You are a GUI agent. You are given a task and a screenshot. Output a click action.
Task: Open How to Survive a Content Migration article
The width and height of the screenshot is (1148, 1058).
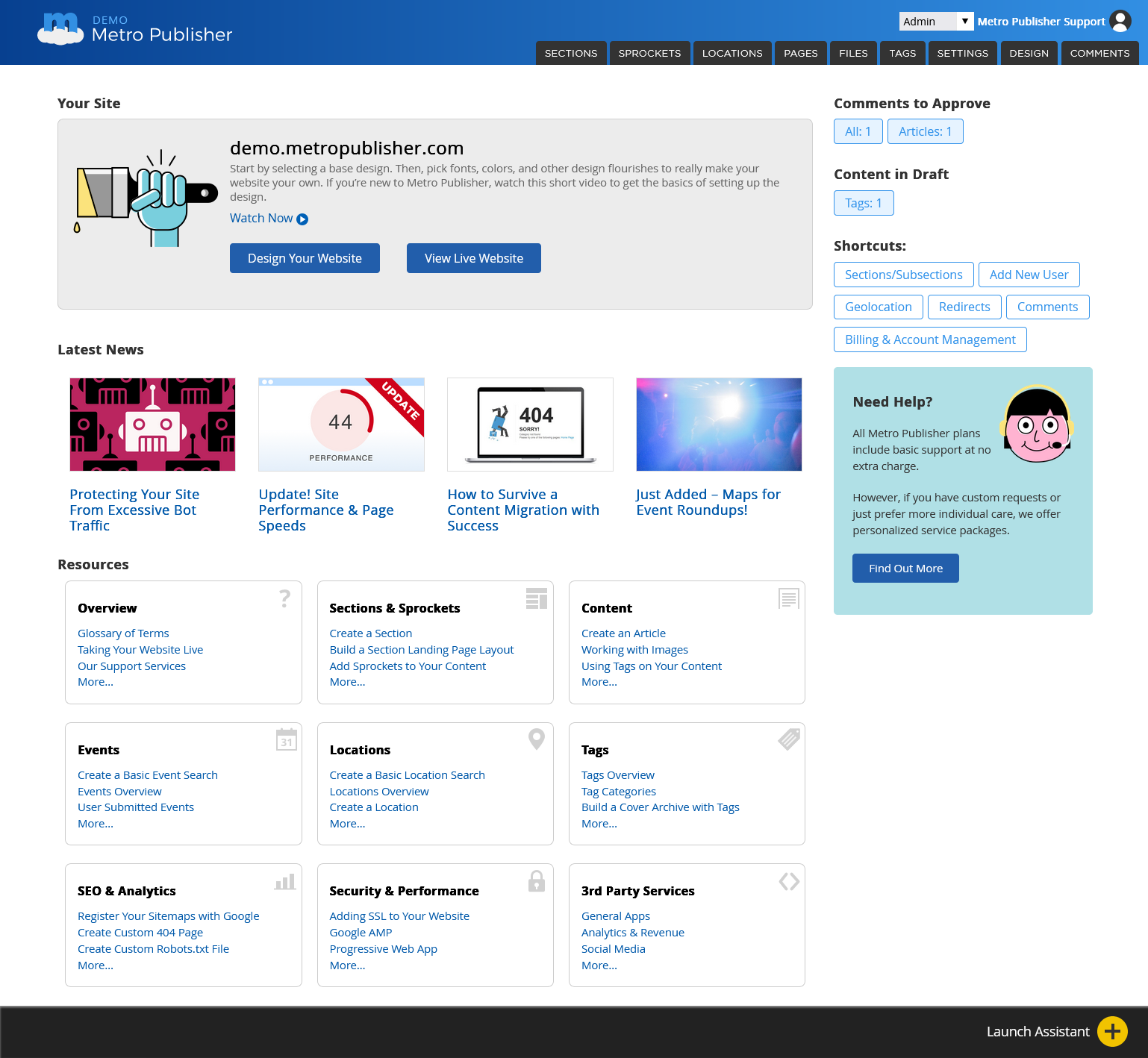[x=523, y=510]
